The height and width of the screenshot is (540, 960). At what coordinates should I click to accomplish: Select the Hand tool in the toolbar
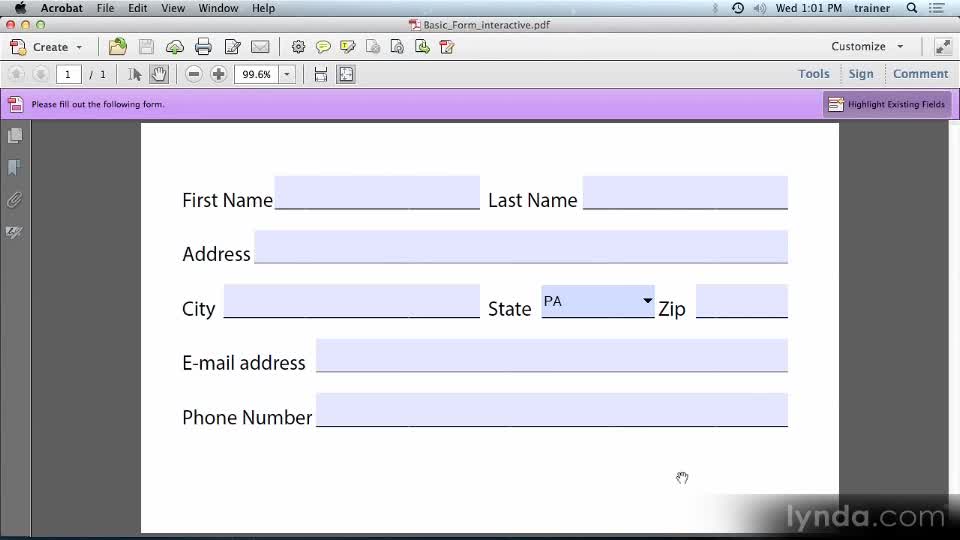(x=159, y=74)
